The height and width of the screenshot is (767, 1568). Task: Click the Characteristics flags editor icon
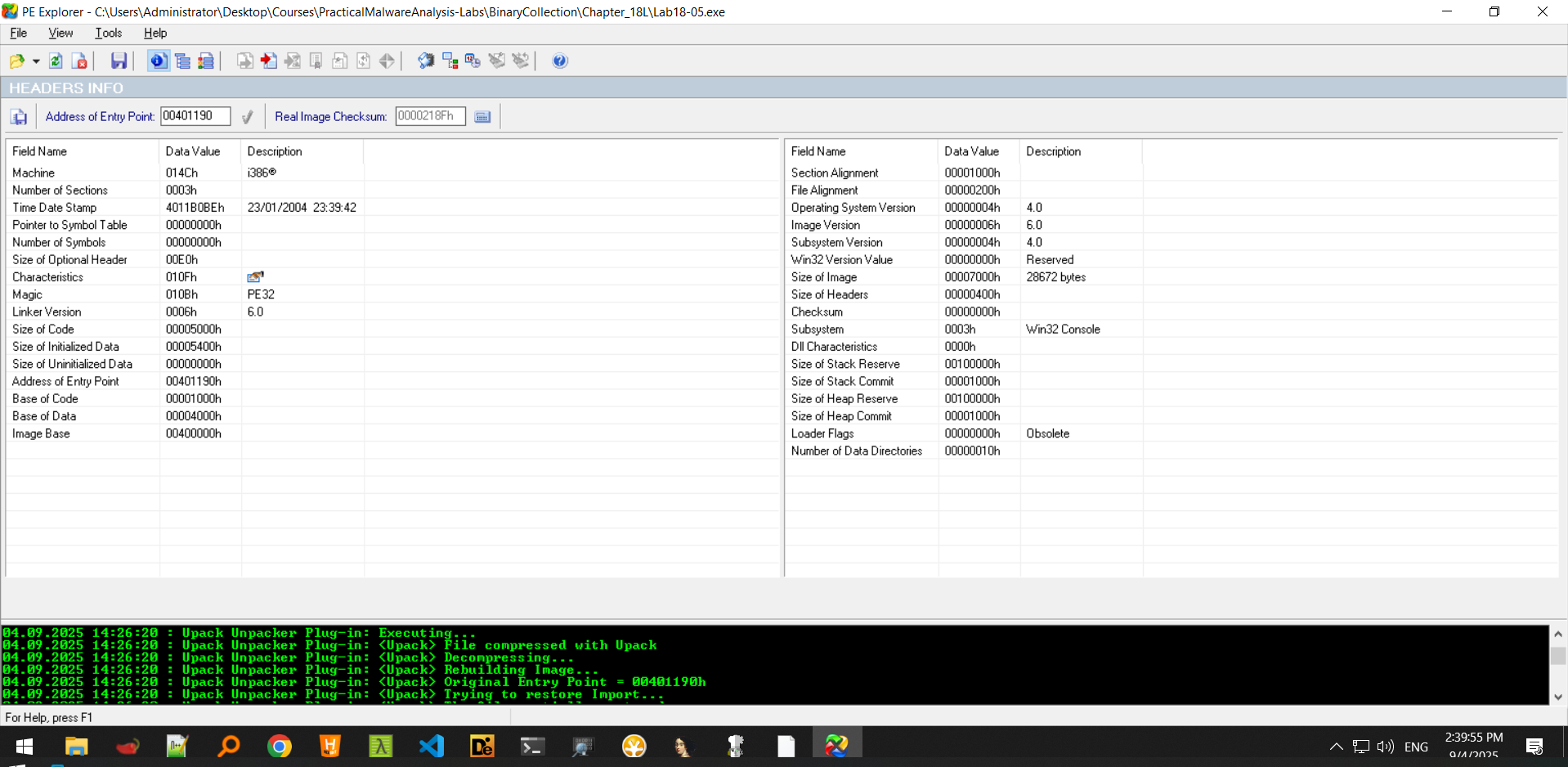[255, 277]
